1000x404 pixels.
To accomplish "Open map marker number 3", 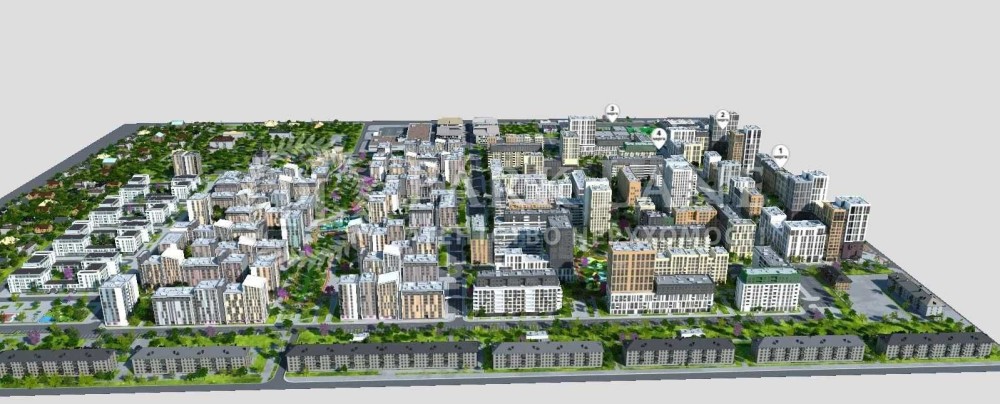I will coord(612,111).
